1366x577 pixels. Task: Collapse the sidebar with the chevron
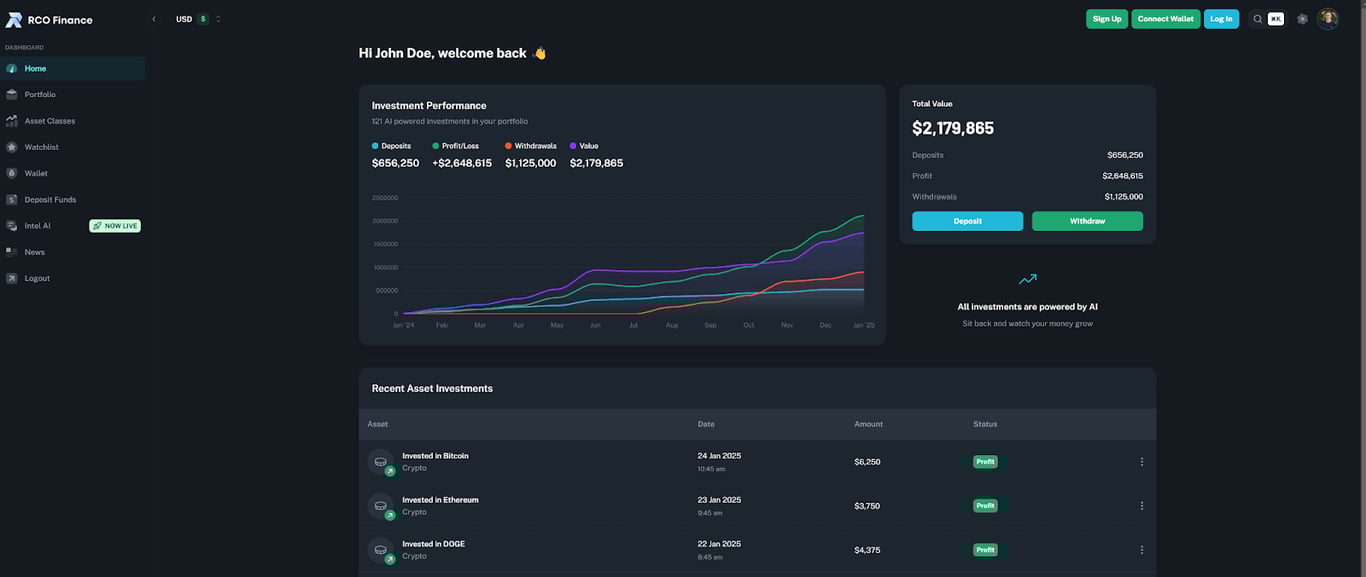(x=154, y=19)
